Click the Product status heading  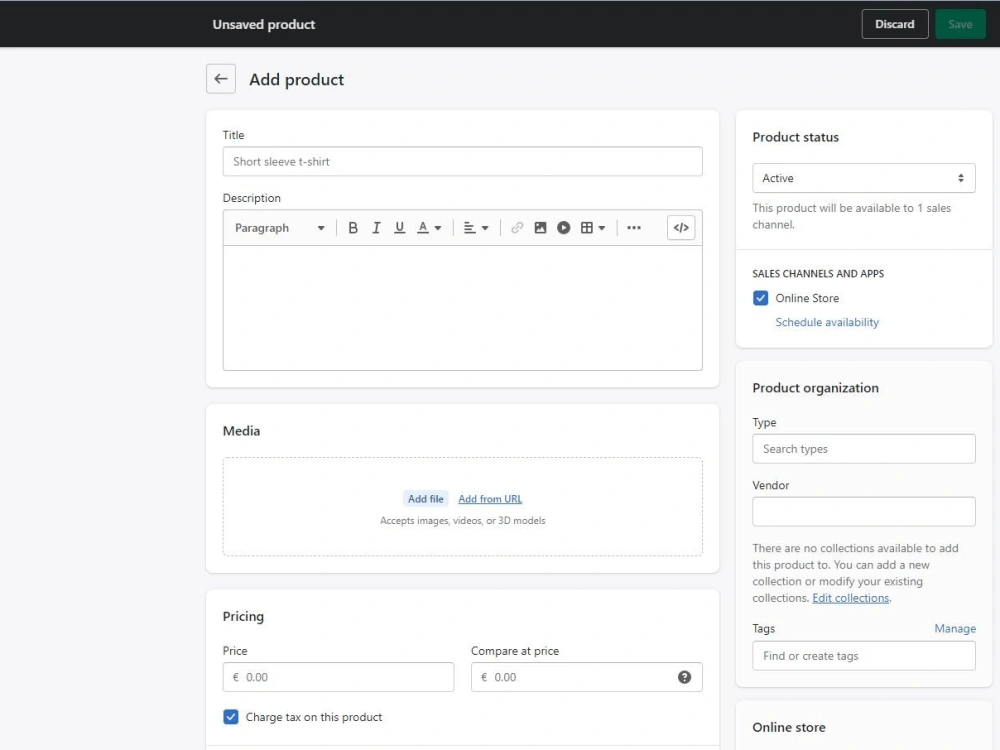click(795, 137)
